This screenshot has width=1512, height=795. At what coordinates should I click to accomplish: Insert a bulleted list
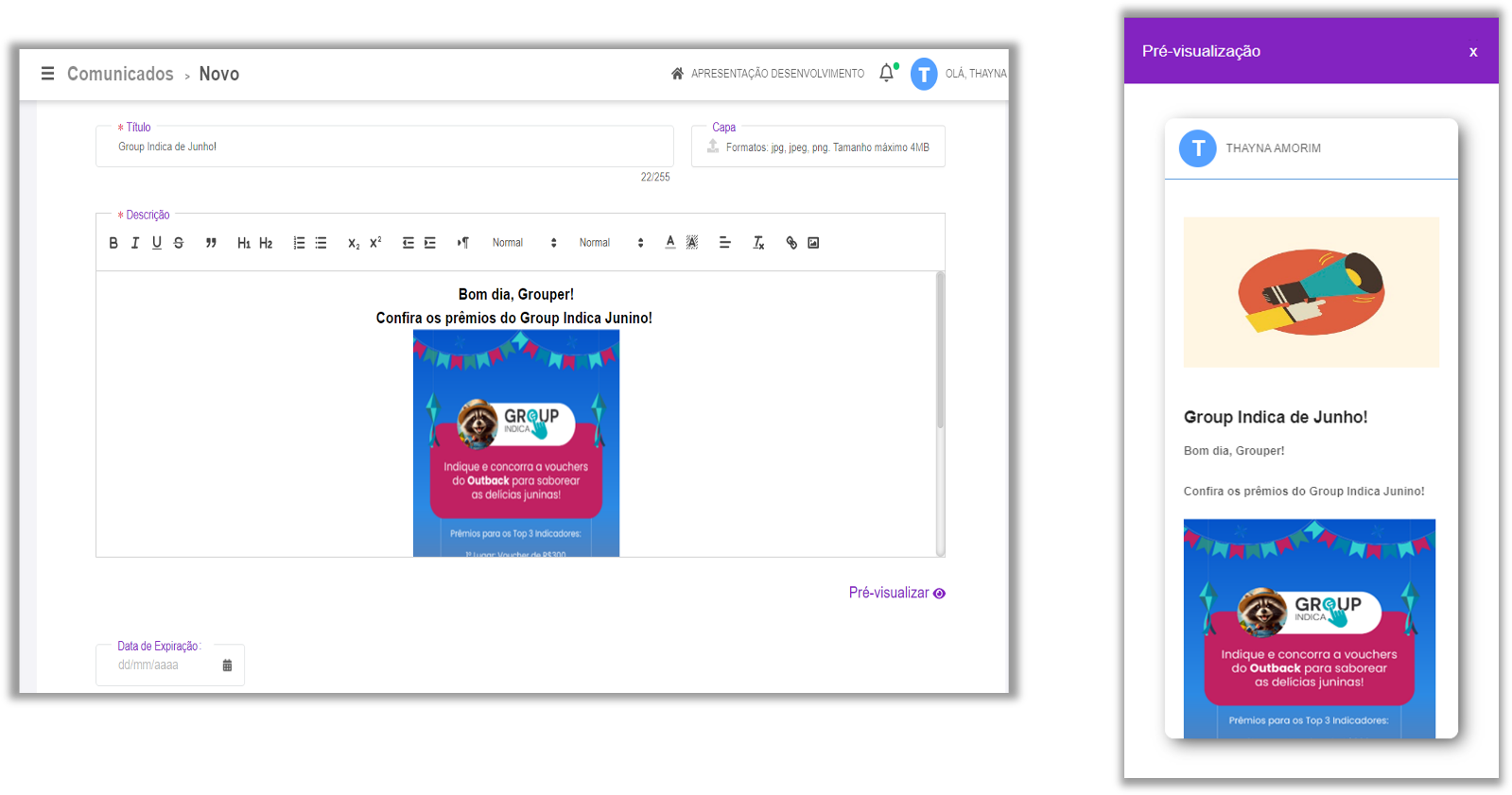(x=321, y=243)
